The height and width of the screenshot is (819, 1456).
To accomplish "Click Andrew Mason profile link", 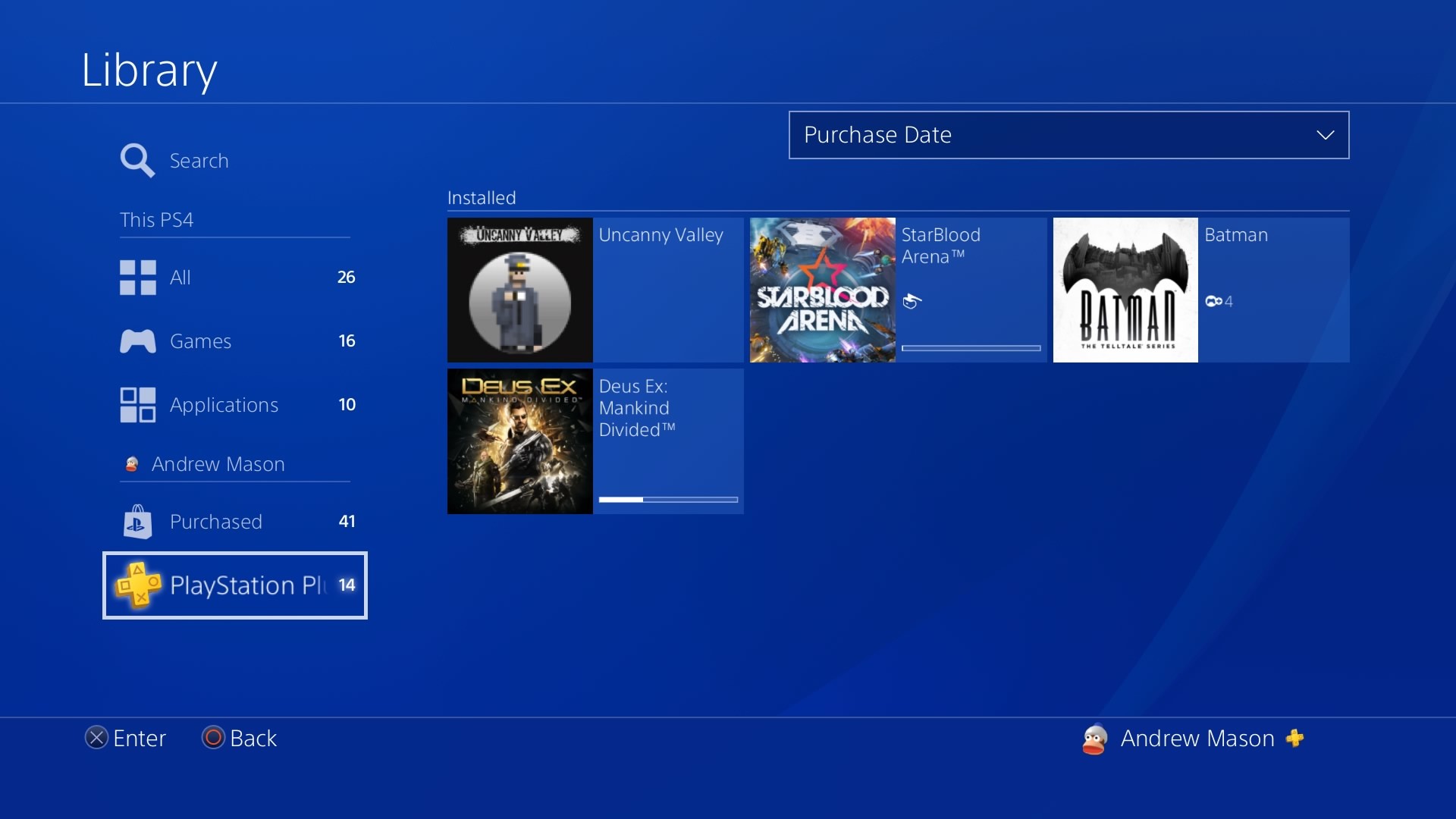I will click(218, 463).
